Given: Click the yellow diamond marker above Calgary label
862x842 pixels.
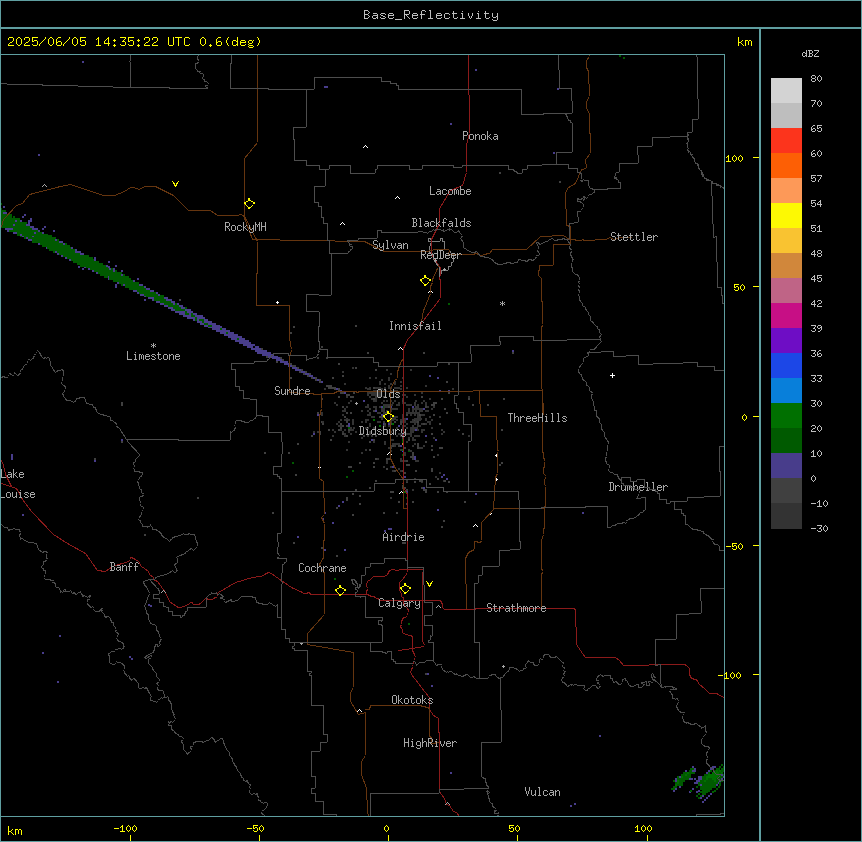Looking at the screenshot, I should (405, 589).
